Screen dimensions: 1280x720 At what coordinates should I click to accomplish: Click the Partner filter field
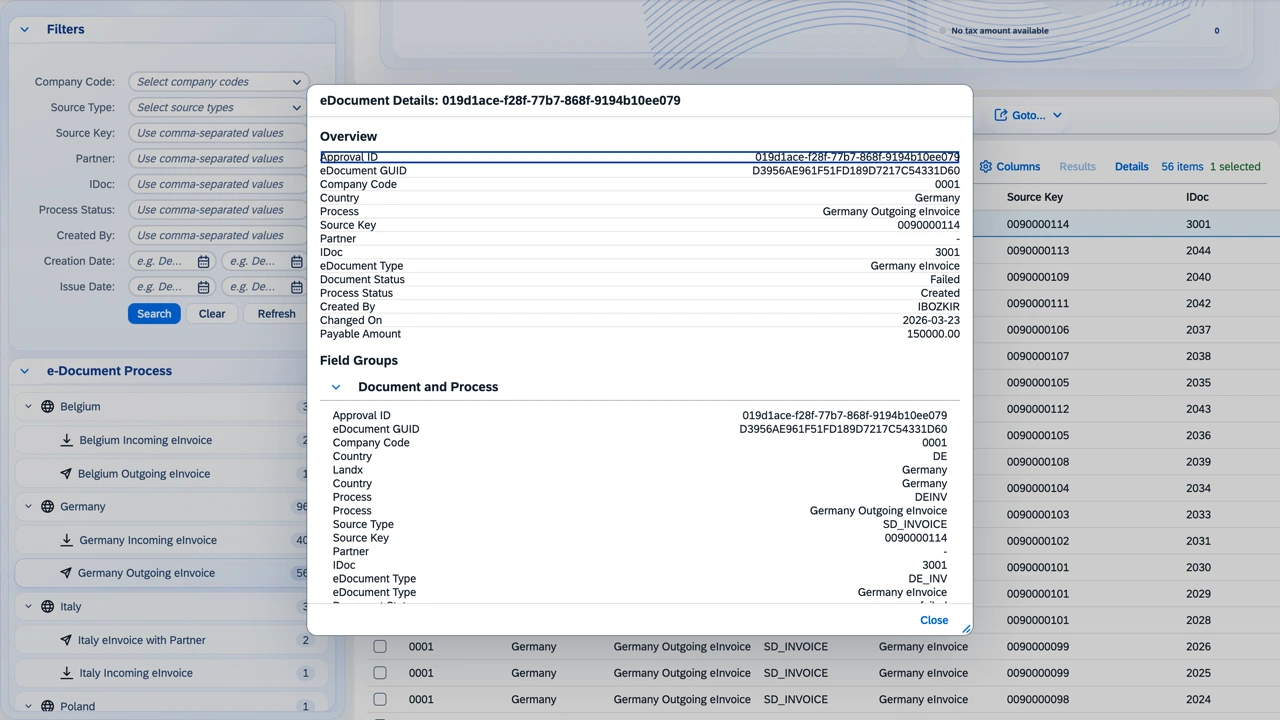point(219,158)
